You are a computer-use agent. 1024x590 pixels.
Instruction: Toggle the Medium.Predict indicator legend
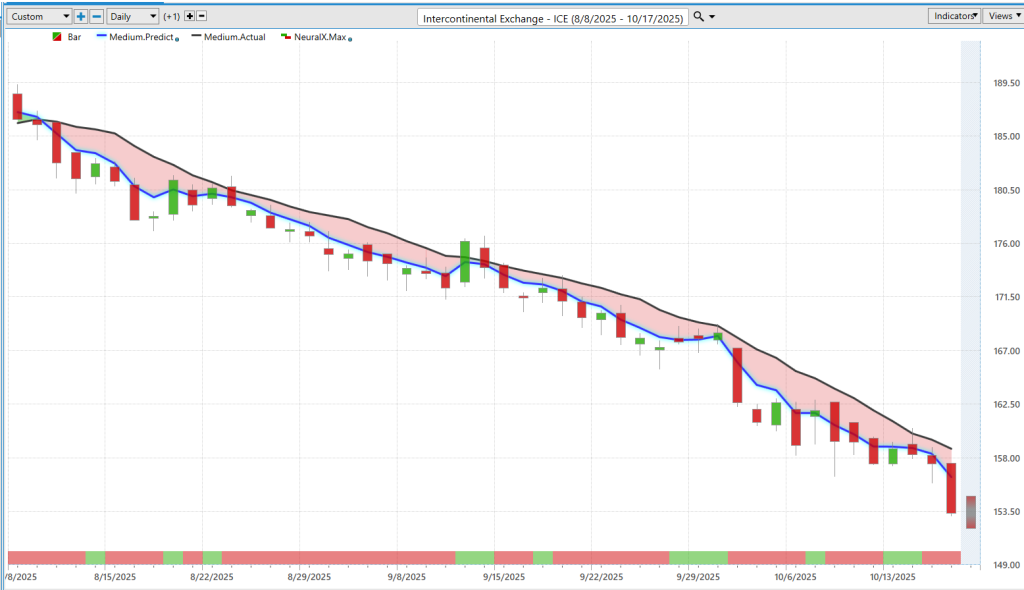(x=141, y=37)
